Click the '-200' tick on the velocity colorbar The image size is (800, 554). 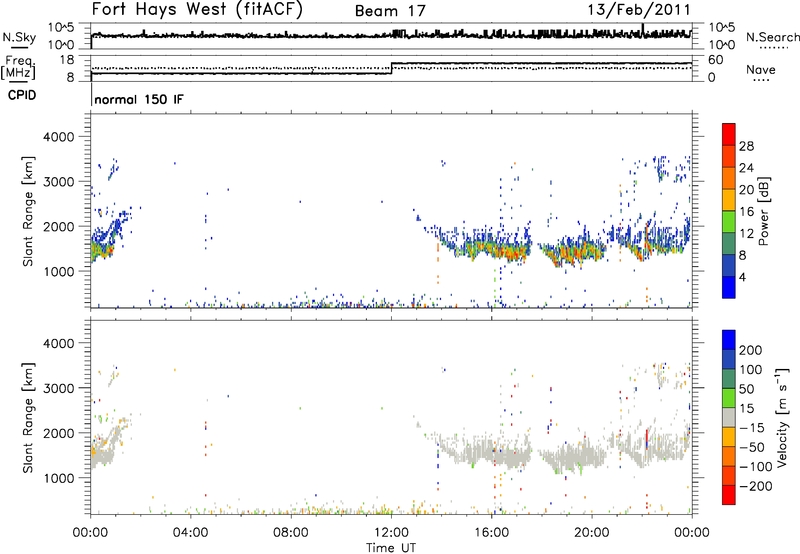point(756,486)
